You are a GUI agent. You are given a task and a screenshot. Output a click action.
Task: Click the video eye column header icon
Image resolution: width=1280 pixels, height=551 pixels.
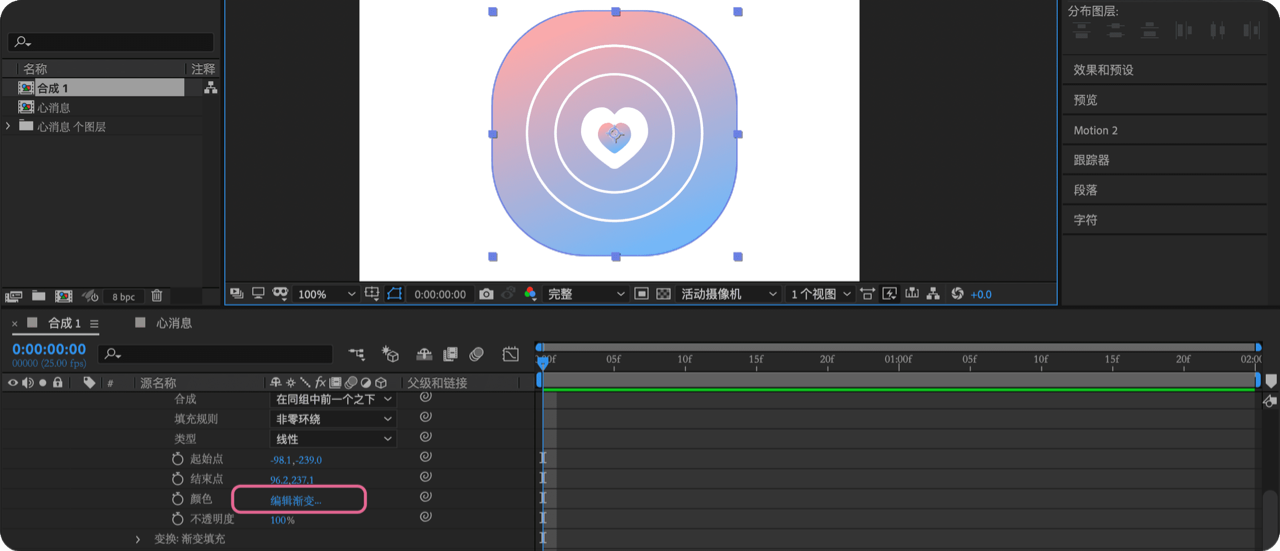[x=13, y=383]
